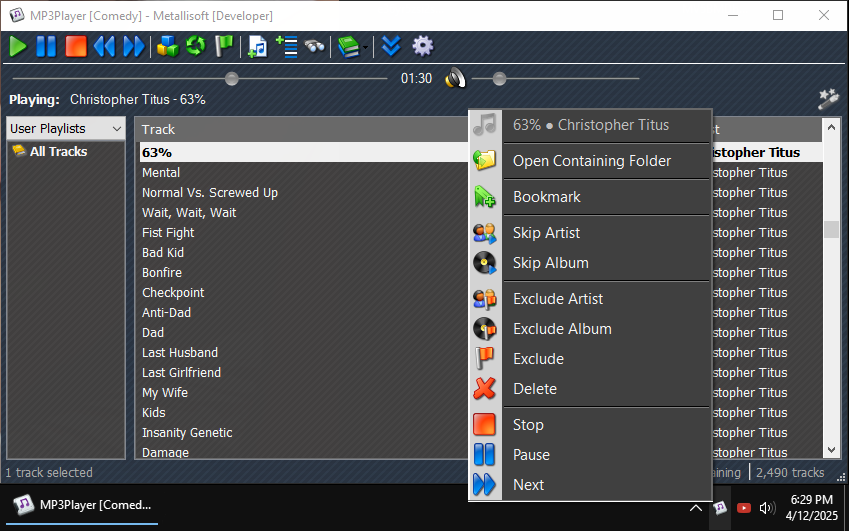Open the User Playlists dropdown
The width and height of the screenshot is (849, 531).
point(66,128)
